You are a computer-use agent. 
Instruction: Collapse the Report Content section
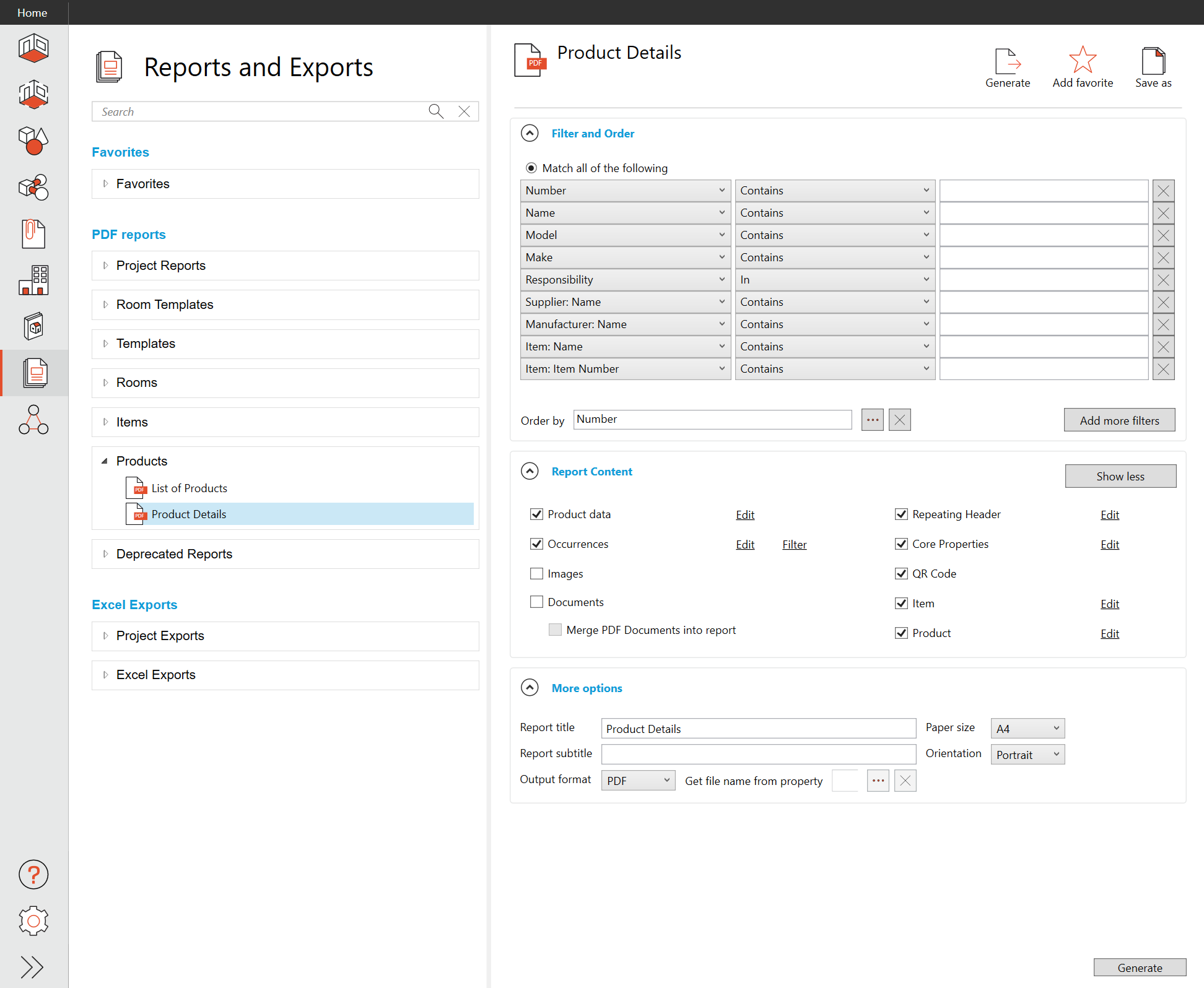click(530, 471)
